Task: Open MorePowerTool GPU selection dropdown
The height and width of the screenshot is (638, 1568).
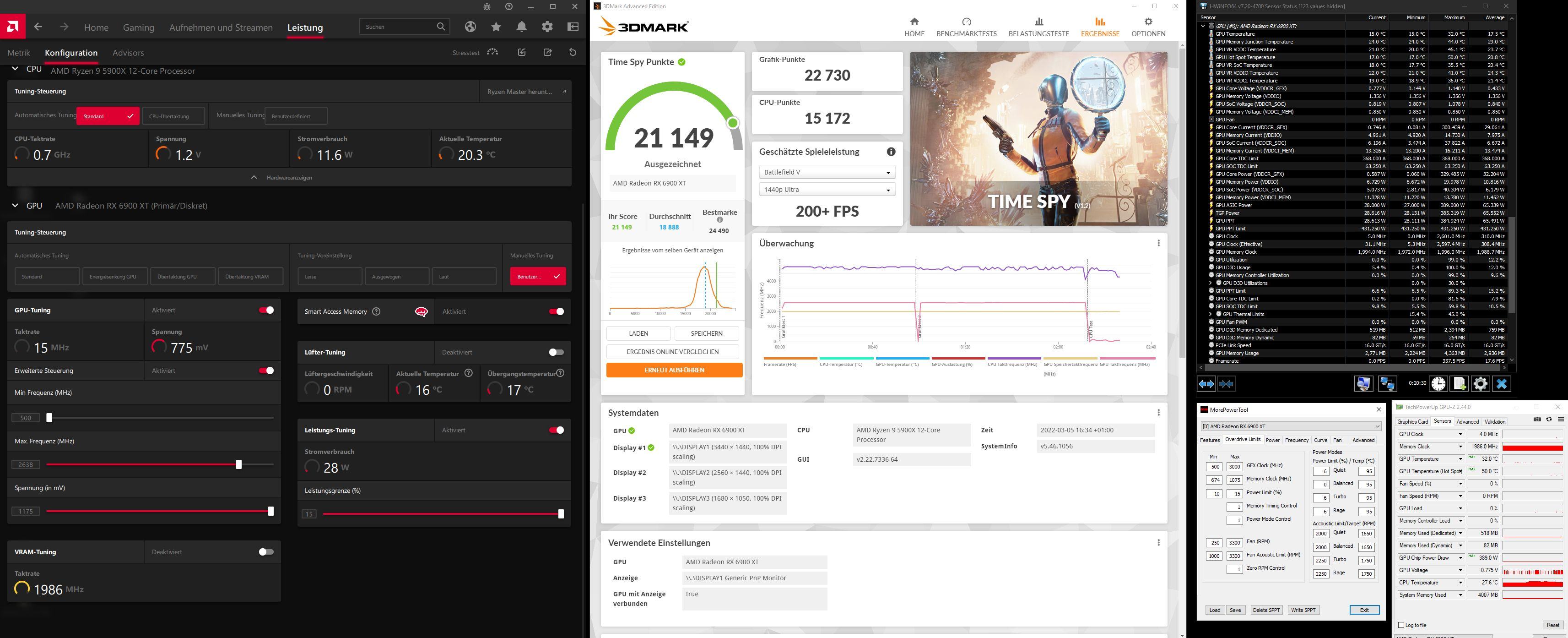Action: 1291,426
